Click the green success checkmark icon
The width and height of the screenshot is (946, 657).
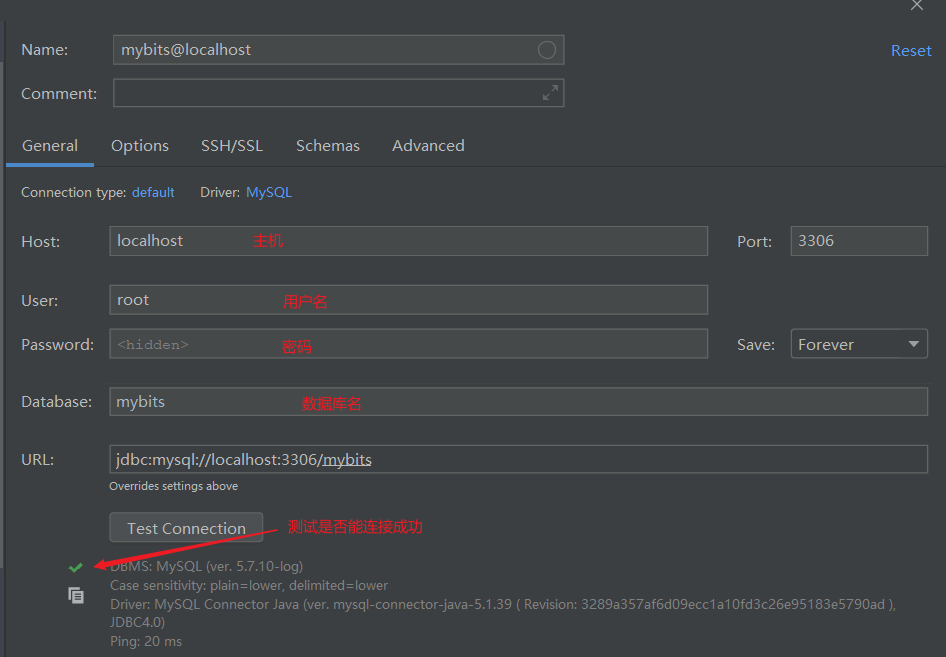tap(75, 566)
